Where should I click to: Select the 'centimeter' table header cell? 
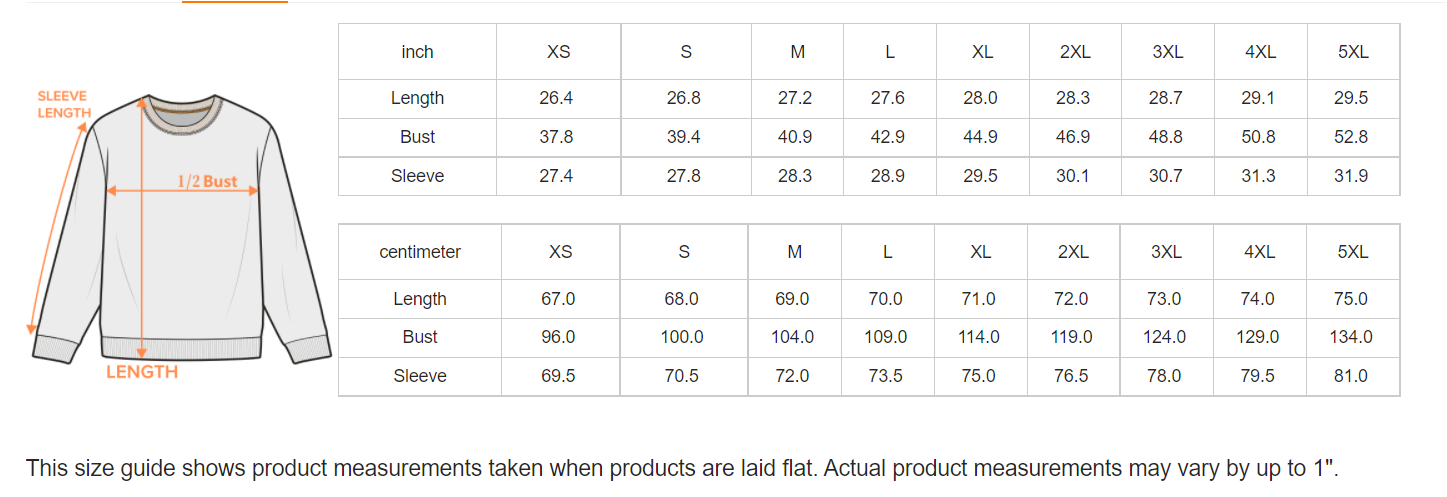coord(420,252)
